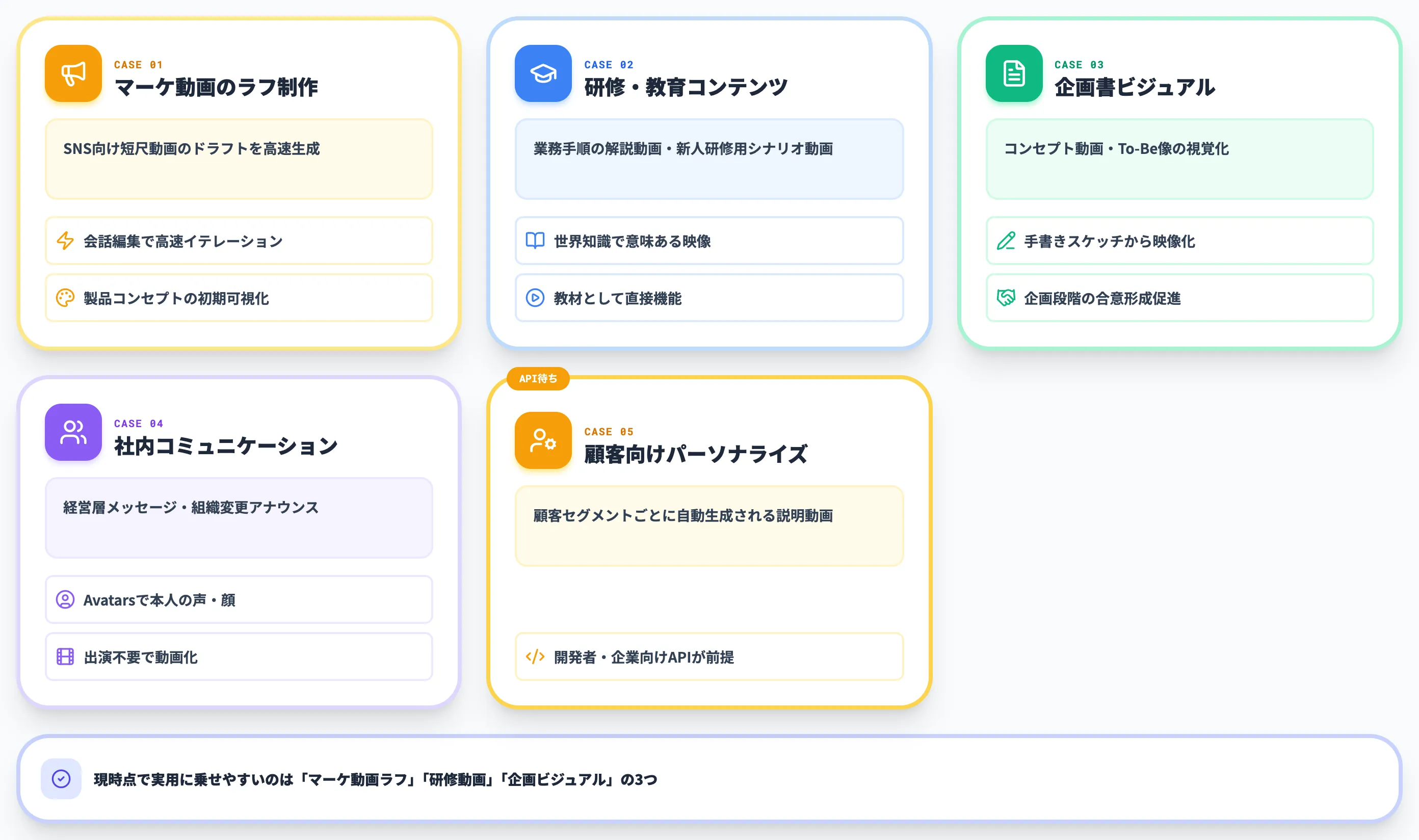Click the orange megaphone icon for Case 01
Viewport: 1419px width, 840px height.
pos(73,73)
